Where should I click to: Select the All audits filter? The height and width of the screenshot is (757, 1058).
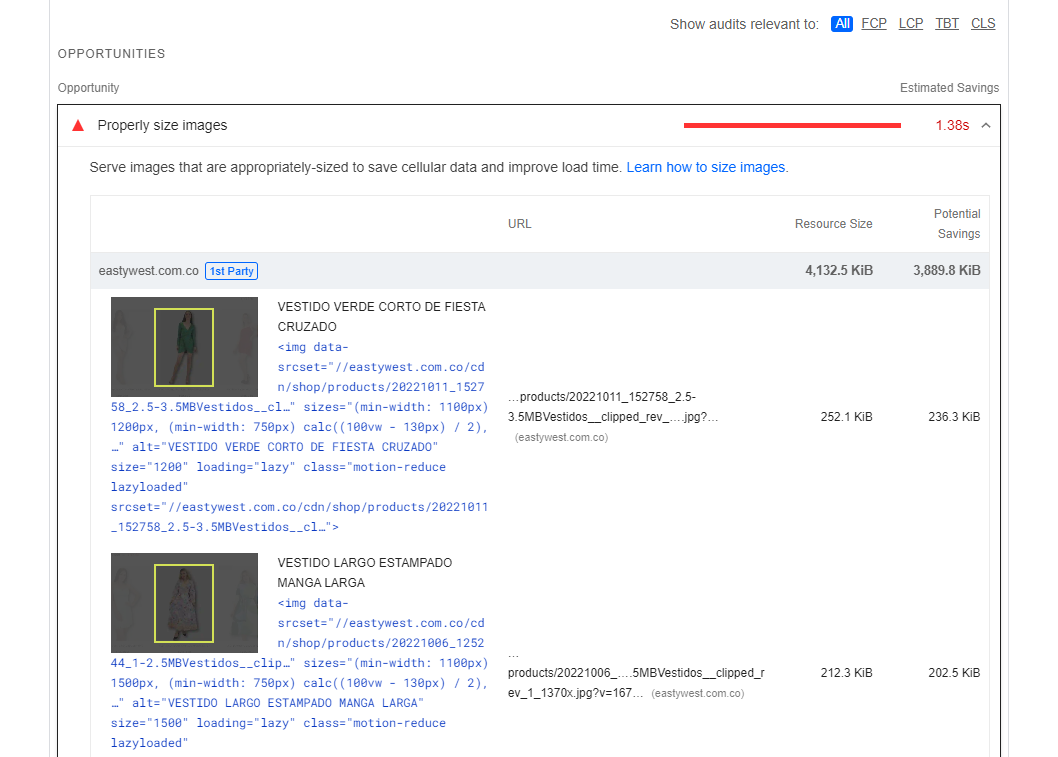(x=841, y=24)
